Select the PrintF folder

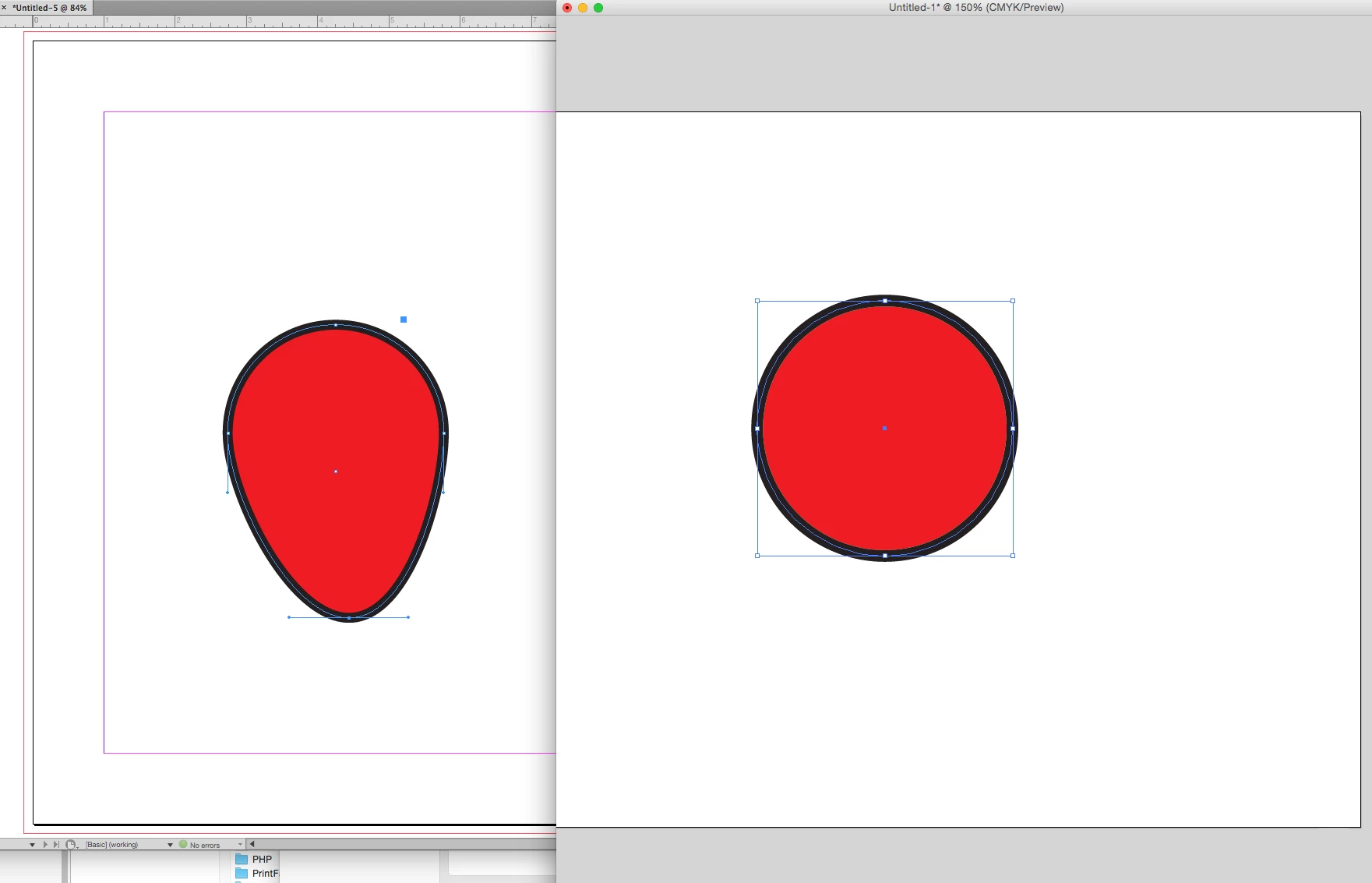click(x=256, y=874)
